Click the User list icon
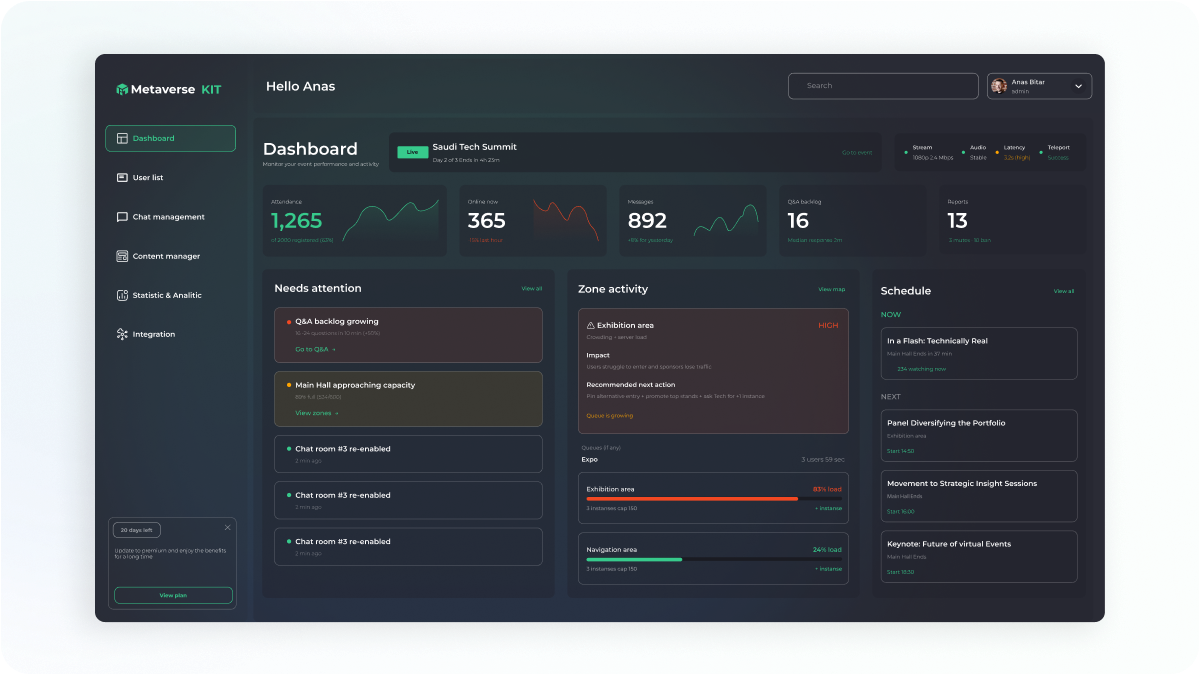The height and width of the screenshot is (675, 1200). point(122,178)
